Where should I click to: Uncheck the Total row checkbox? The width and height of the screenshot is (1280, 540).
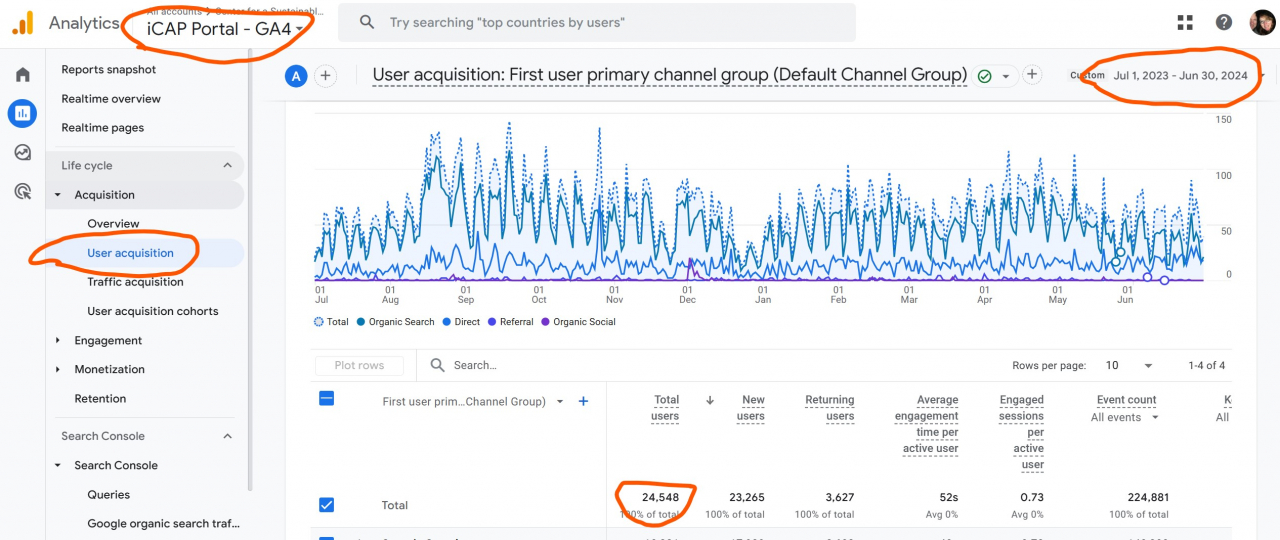(x=326, y=505)
